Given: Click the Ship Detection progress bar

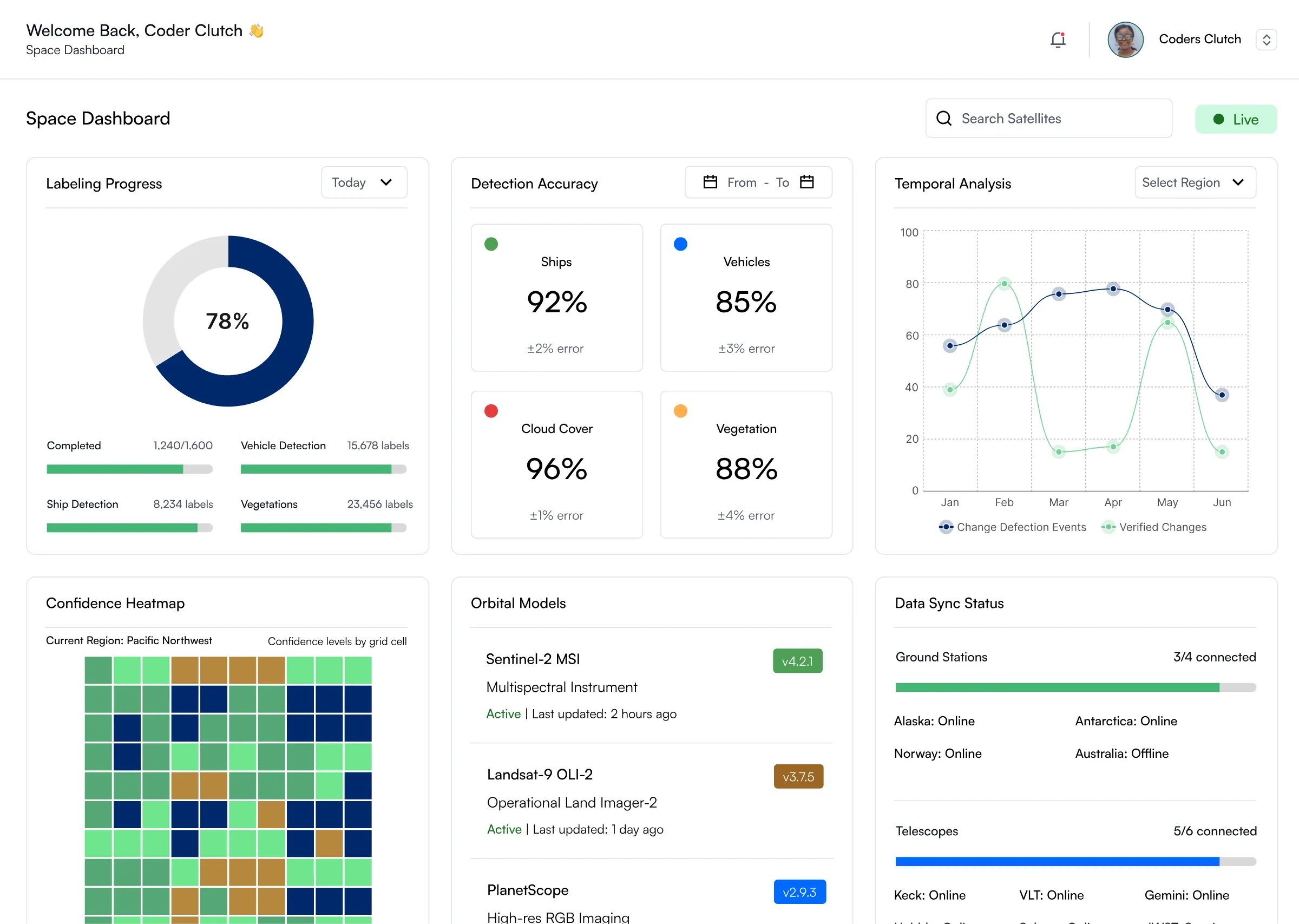Looking at the screenshot, I should click(x=129, y=528).
